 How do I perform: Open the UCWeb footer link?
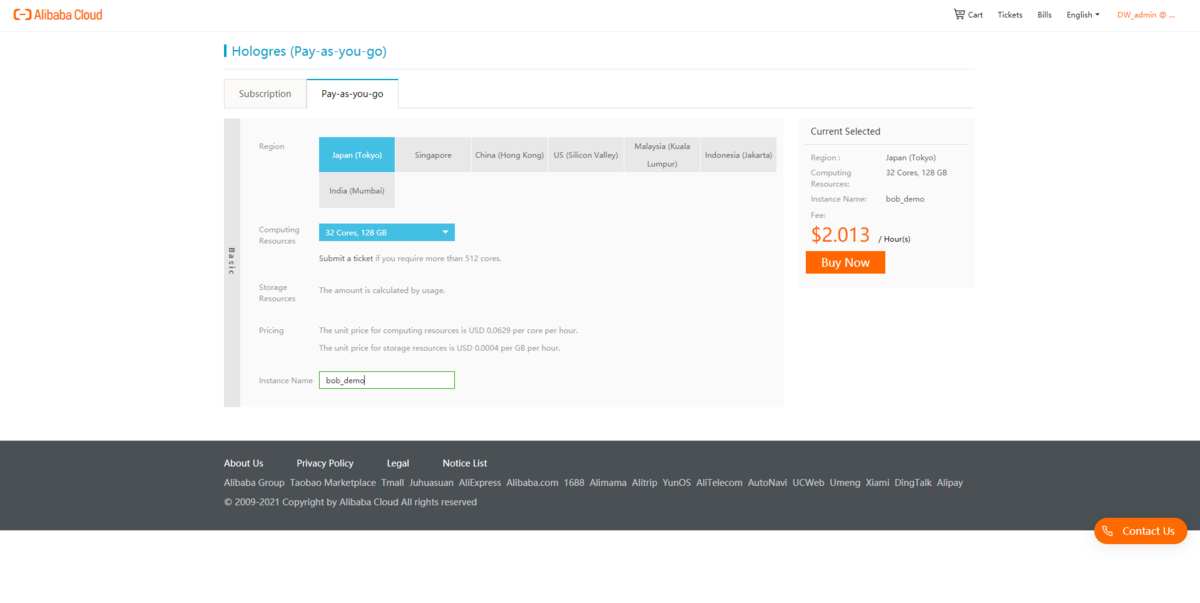(x=809, y=482)
